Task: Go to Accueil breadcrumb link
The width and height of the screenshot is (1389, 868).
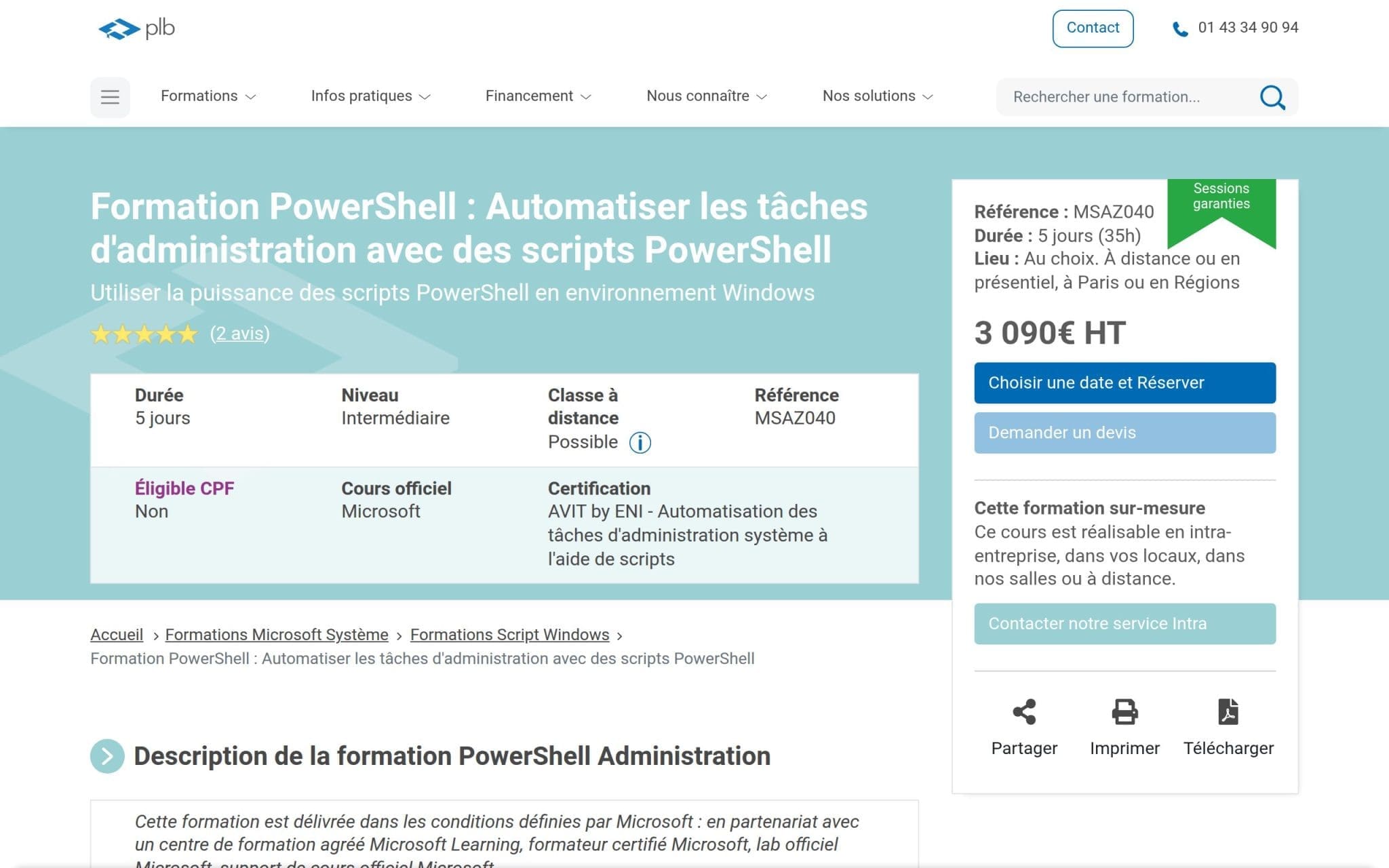Action: point(117,635)
